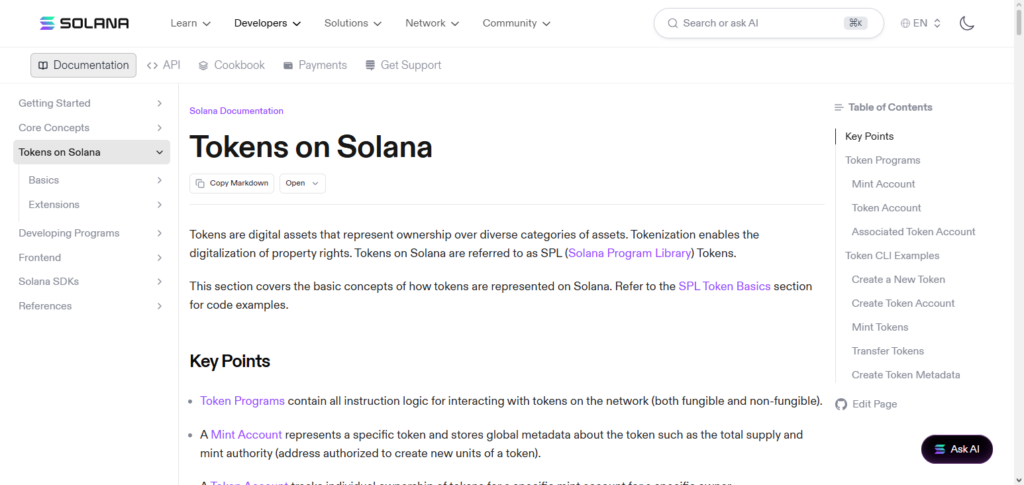Expand Frontend sidebar section
Image resolution: width=1024 pixels, height=485 pixels.
tap(91, 258)
